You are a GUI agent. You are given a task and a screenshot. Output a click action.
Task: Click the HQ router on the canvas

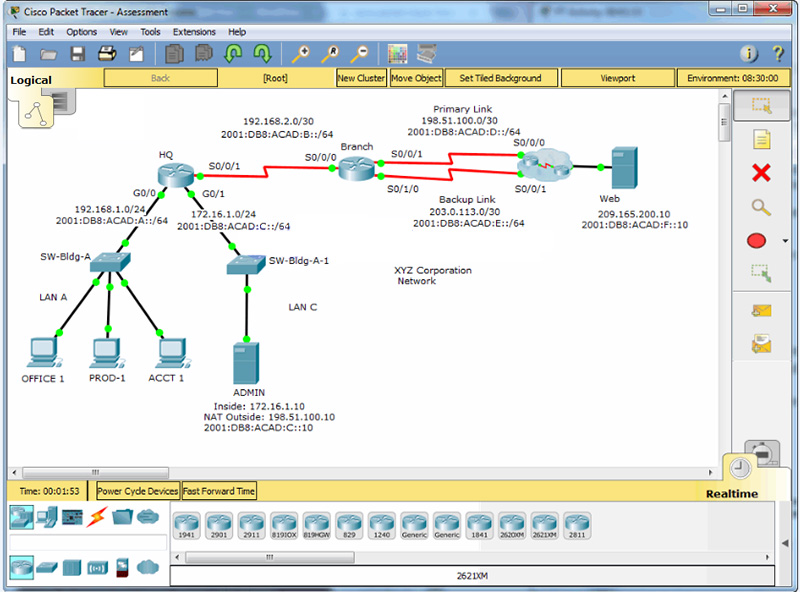click(176, 175)
